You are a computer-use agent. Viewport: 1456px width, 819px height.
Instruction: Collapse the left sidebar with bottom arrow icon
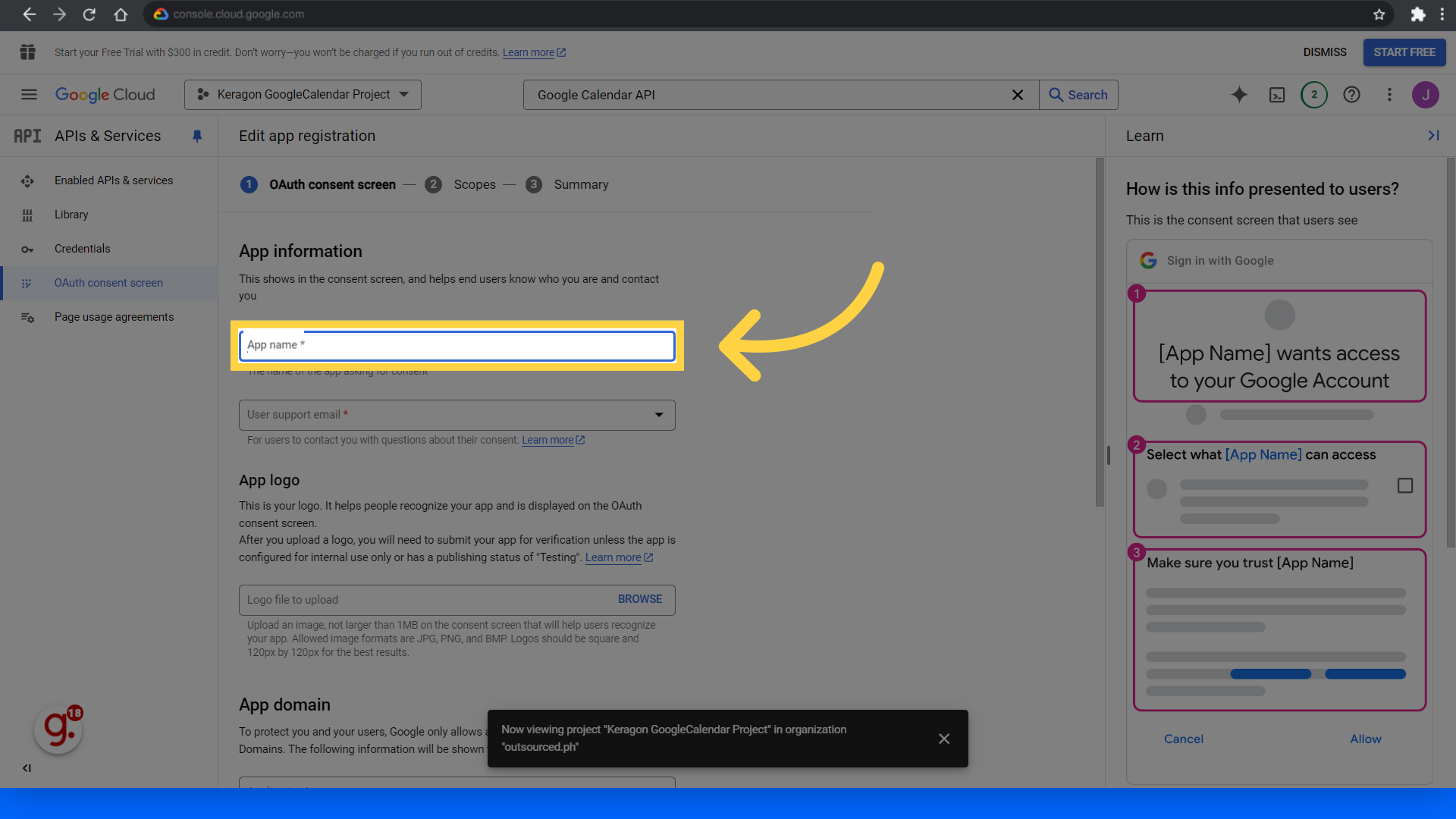(x=27, y=768)
